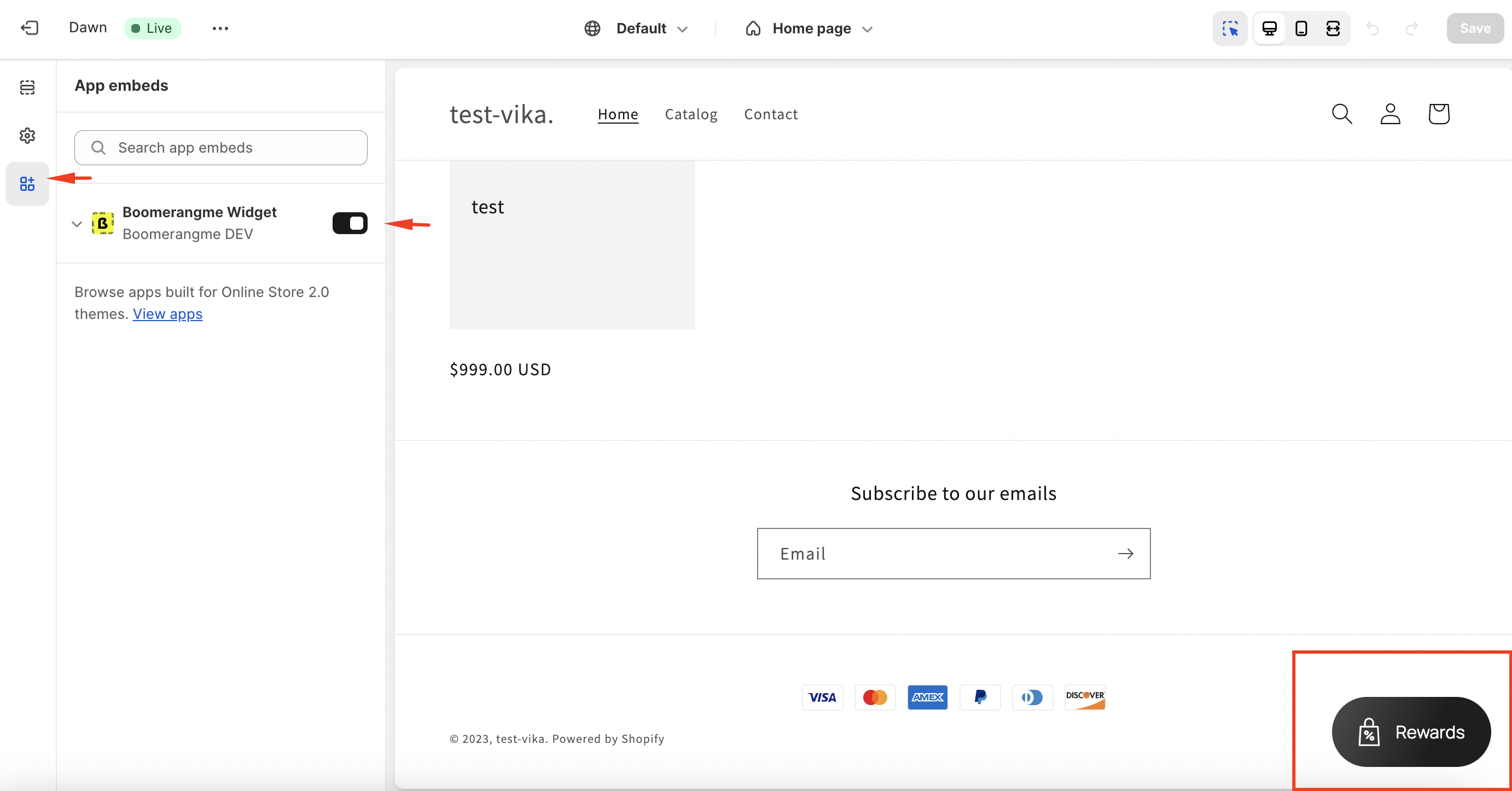The width and height of the screenshot is (1512, 791).
Task: Toggle the inspector selection tool
Action: 1230,28
